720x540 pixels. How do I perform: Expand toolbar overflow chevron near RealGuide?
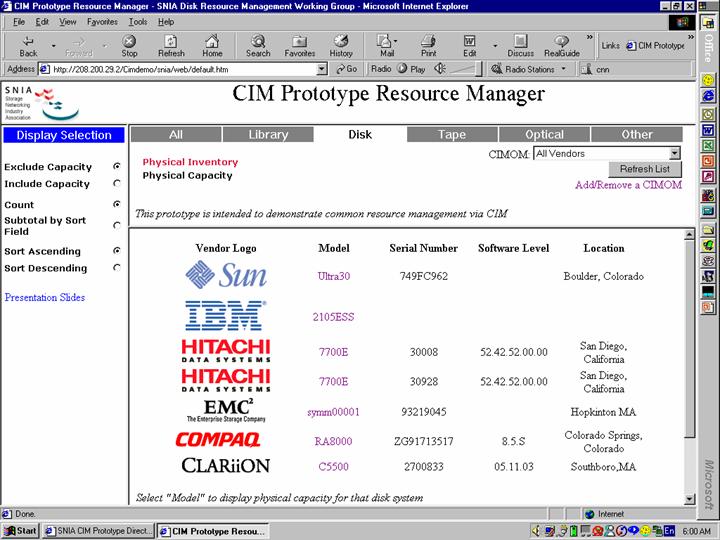coord(590,37)
